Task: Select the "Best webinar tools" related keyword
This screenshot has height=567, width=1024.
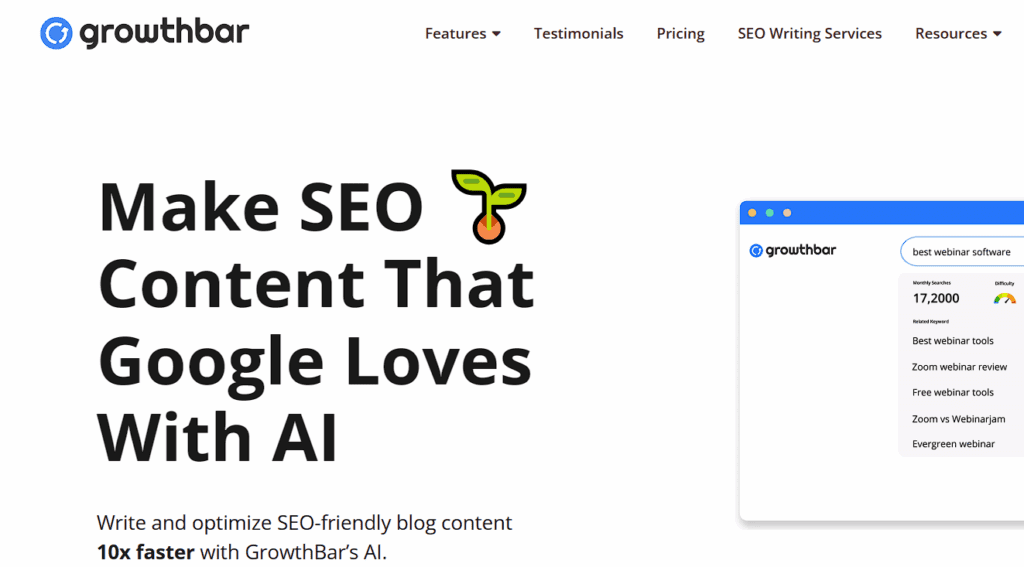Action: pos(953,341)
